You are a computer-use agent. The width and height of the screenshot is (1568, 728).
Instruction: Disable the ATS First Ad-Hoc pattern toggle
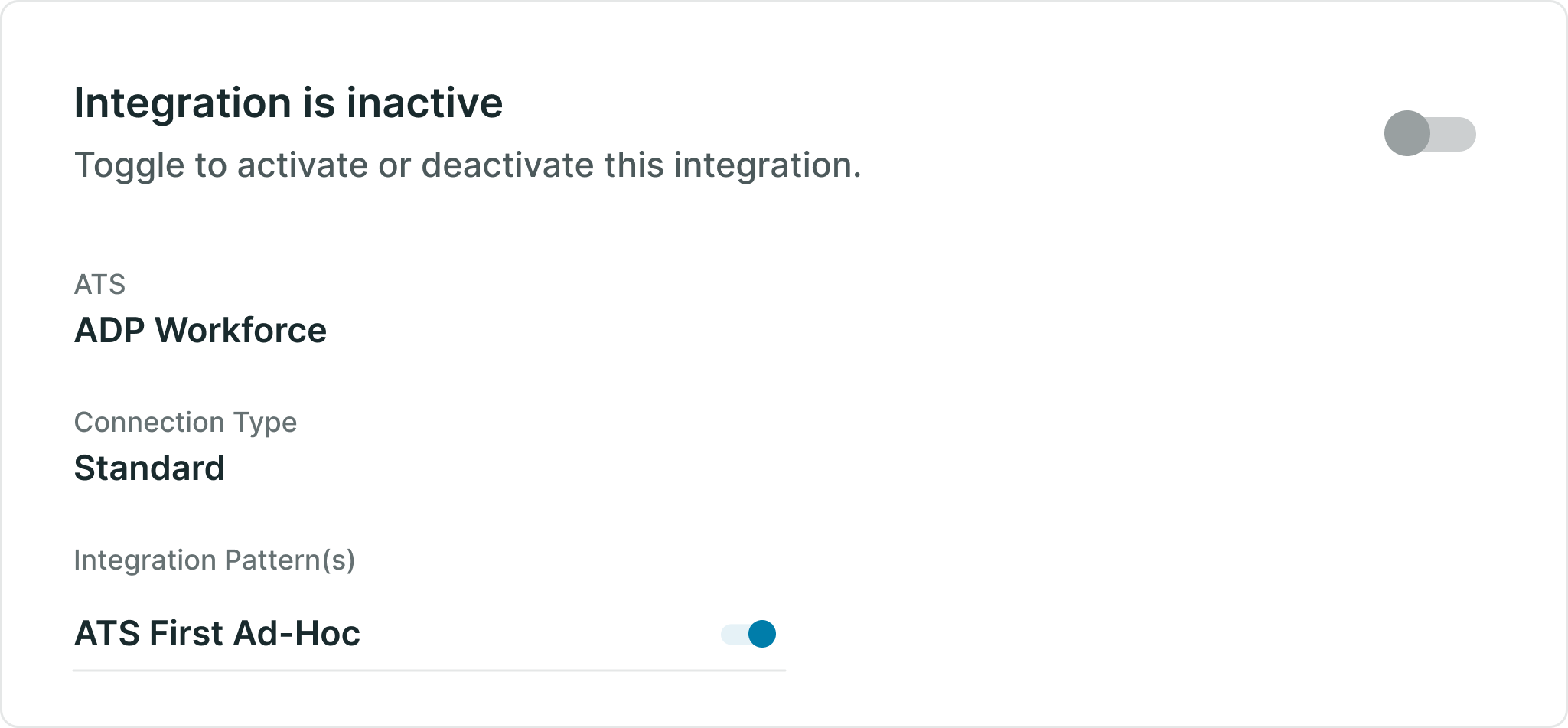pyautogui.click(x=748, y=634)
